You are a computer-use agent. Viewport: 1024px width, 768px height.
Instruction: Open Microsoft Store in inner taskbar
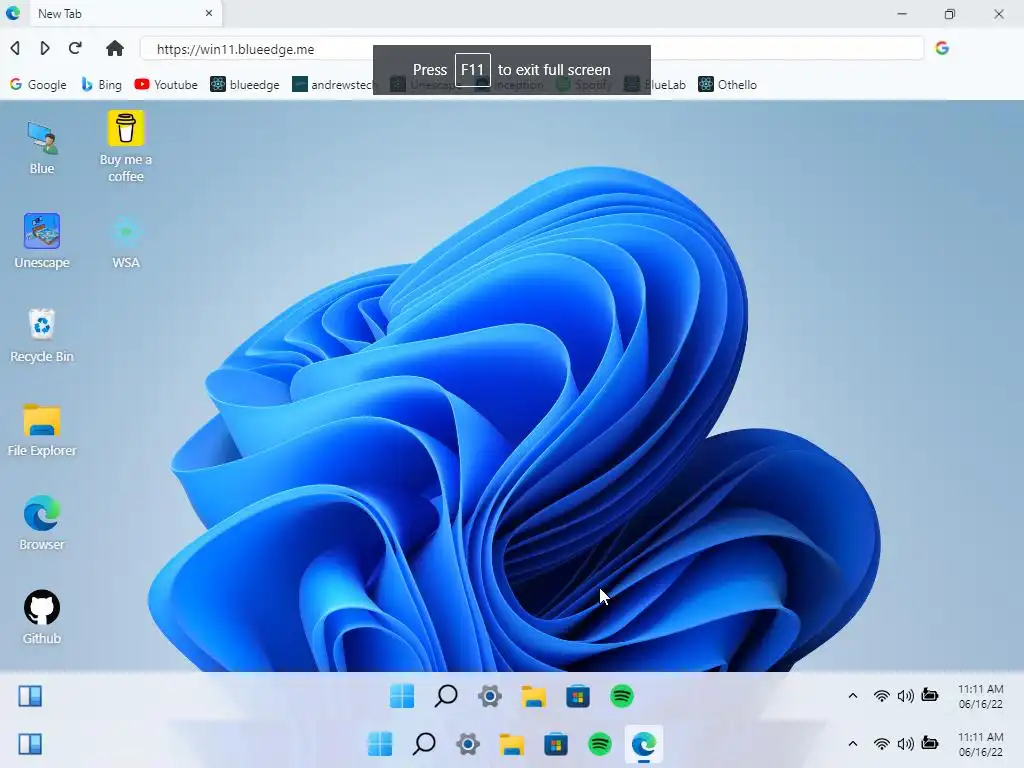click(x=577, y=696)
